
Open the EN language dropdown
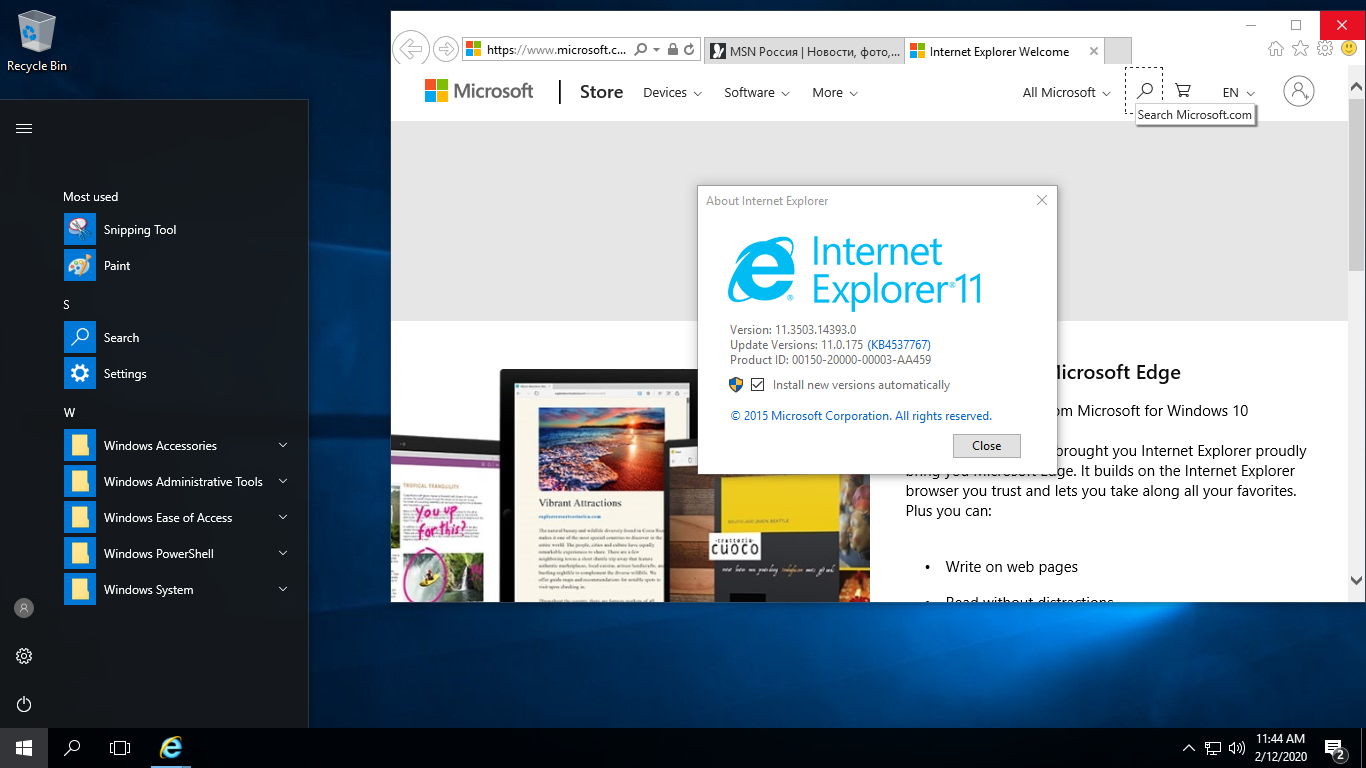1238,92
